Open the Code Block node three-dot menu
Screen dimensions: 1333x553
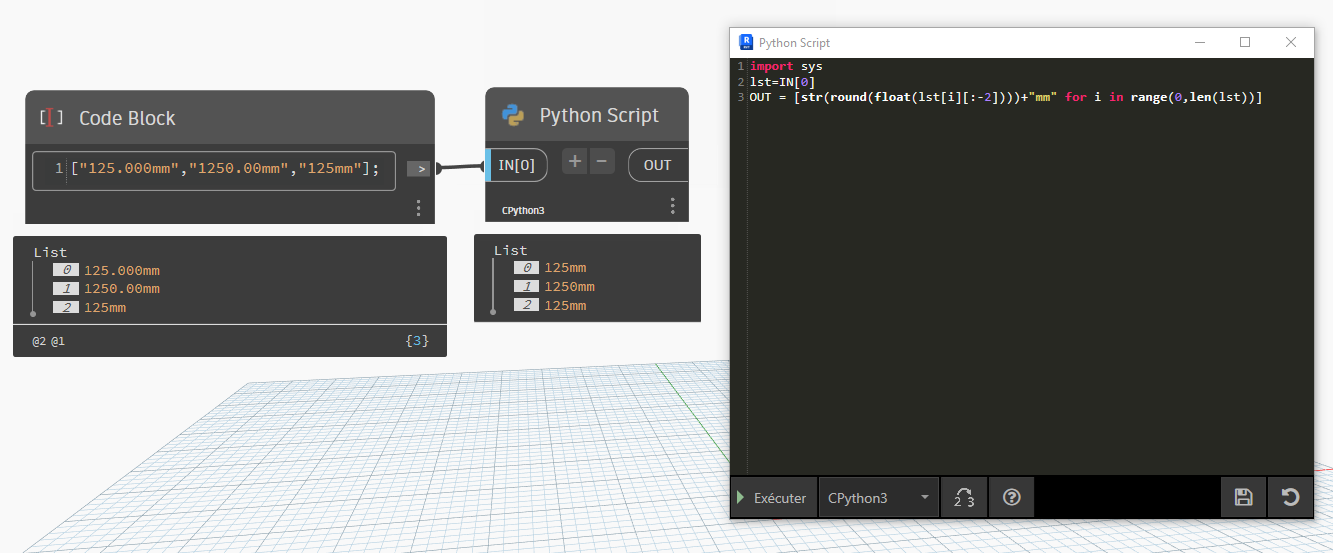pyautogui.click(x=418, y=208)
